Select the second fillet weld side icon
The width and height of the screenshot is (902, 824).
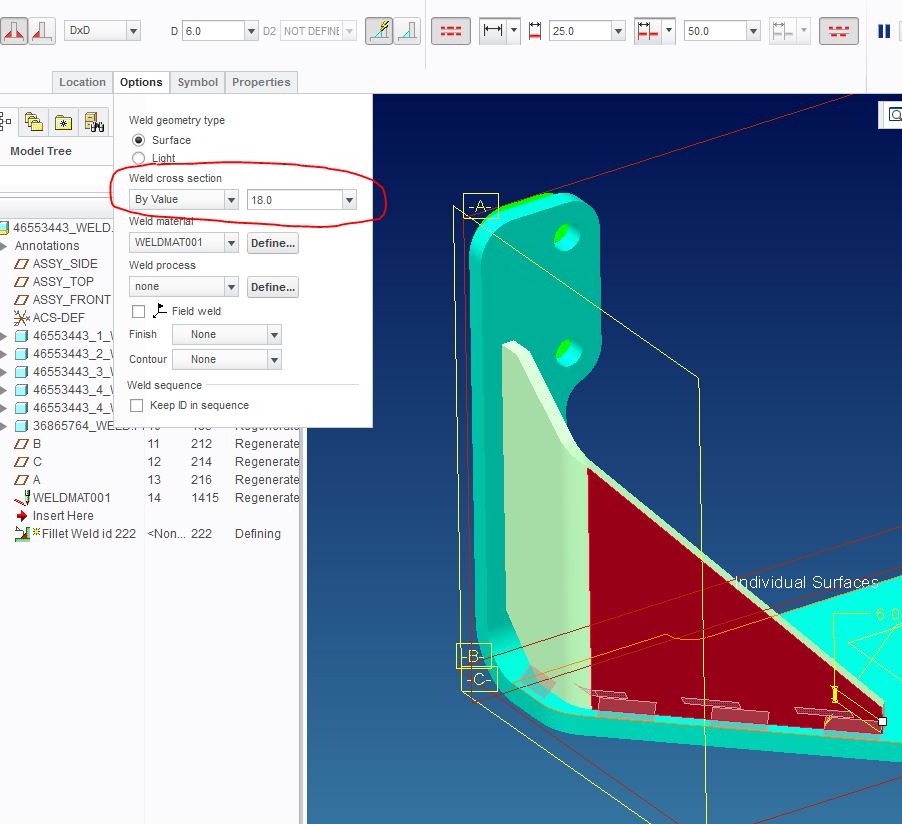(42, 31)
